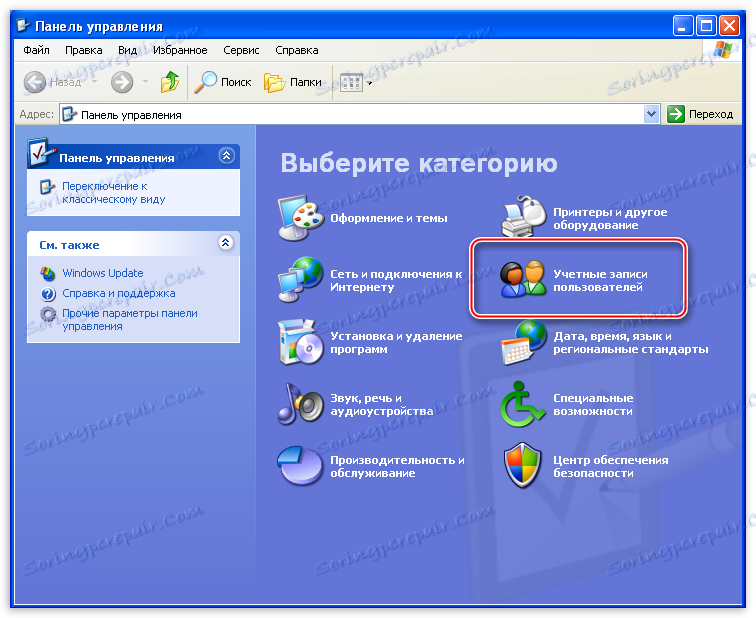Click the Производительность и обслуживание link
This screenshot has height=618, width=756.
397,467
